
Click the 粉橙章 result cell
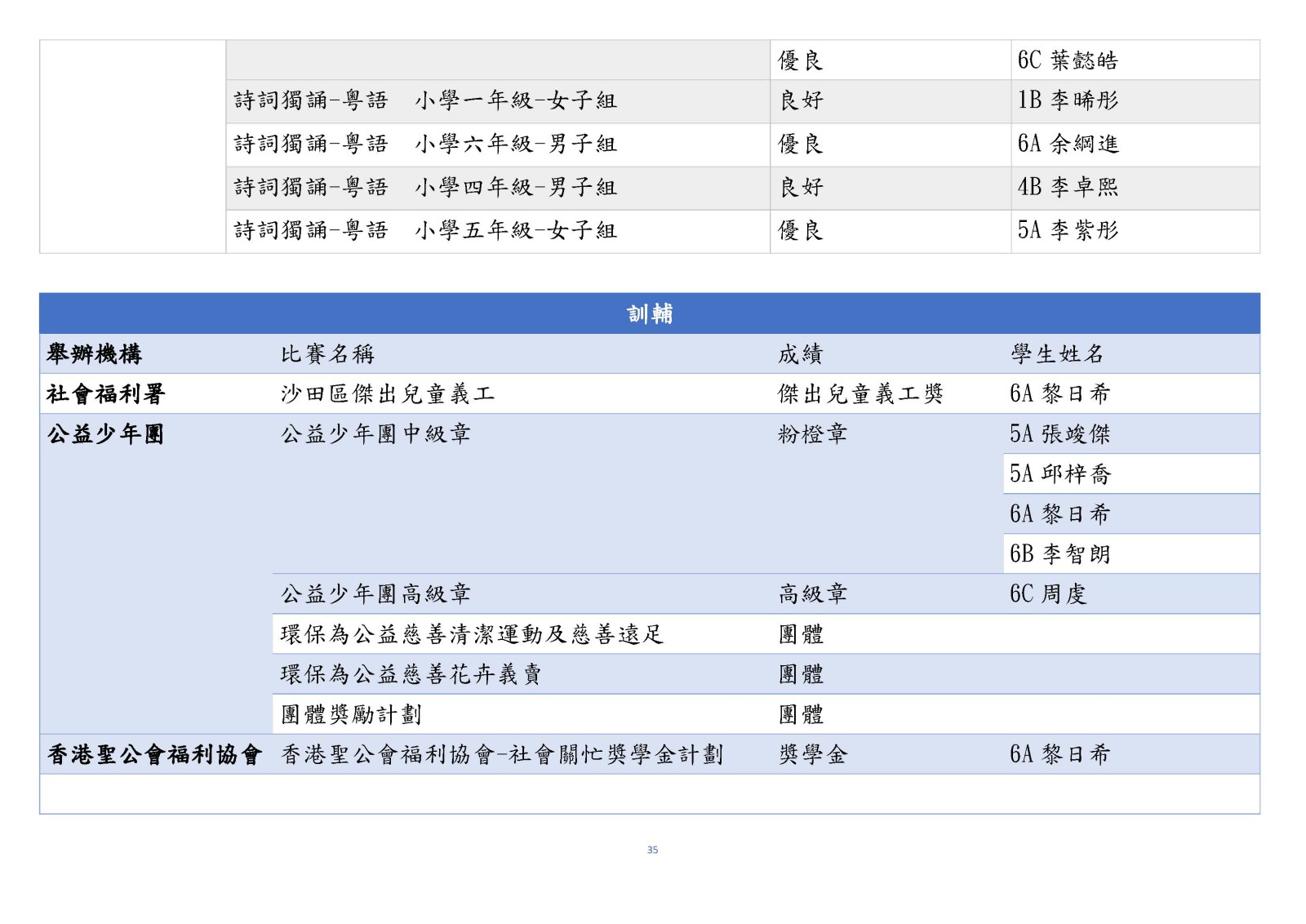pyautogui.click(x=812, y=434)
